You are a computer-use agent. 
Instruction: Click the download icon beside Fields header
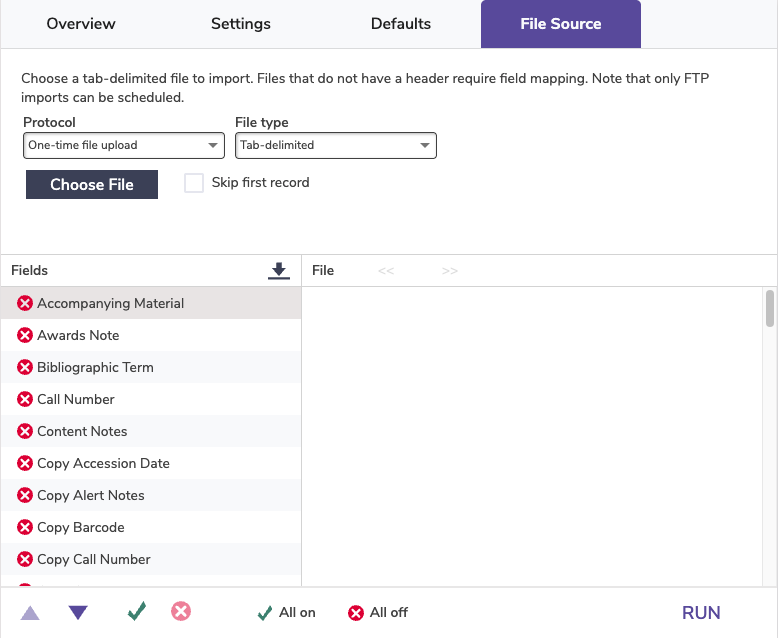pyautogui.click(x=279, y=270)
